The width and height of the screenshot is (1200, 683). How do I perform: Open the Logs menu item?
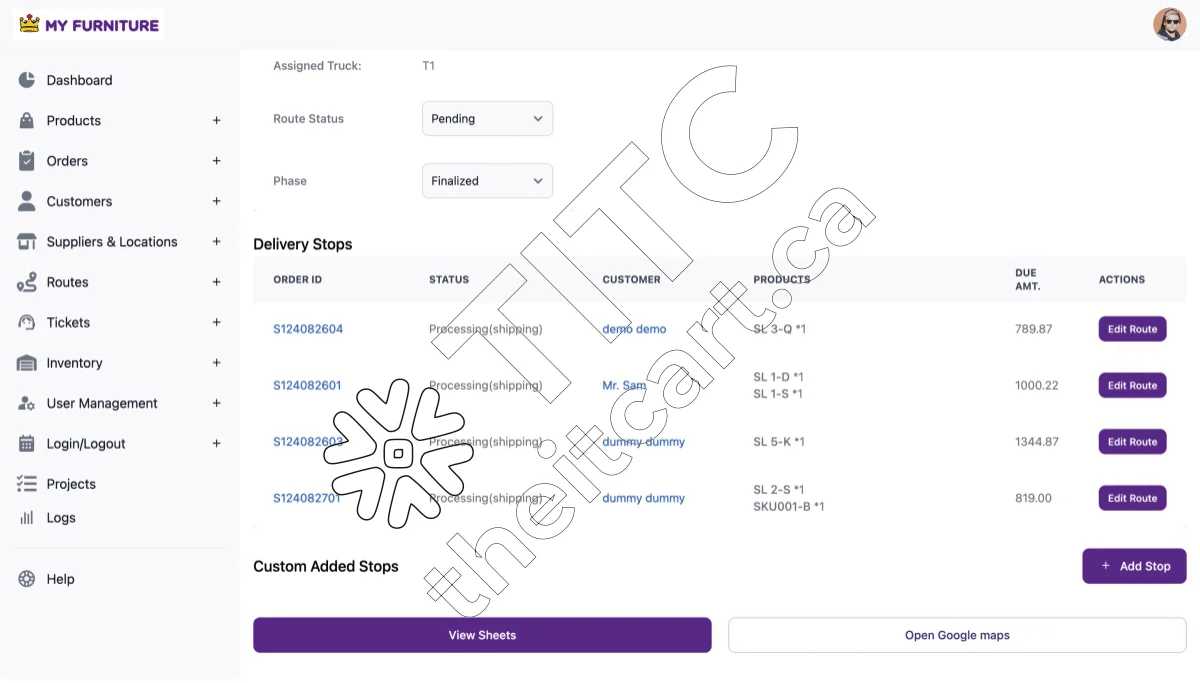[61, 518]
